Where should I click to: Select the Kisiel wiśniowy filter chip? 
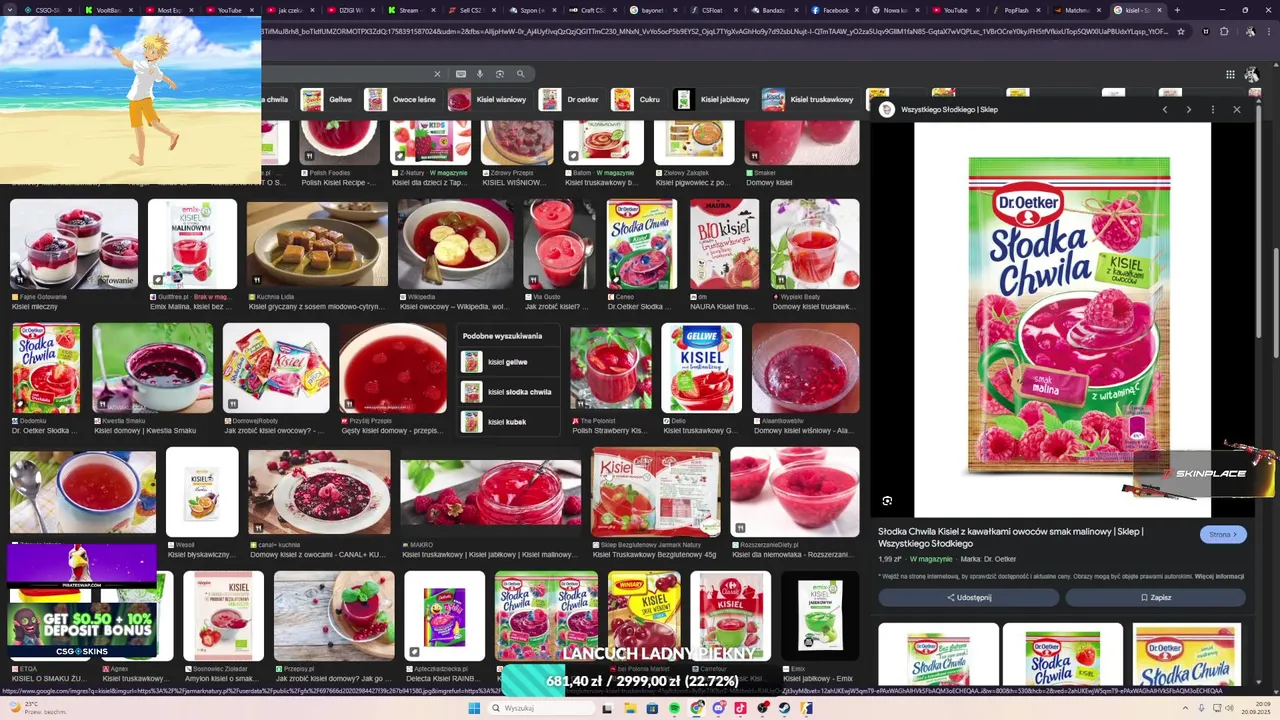point(488,100)
